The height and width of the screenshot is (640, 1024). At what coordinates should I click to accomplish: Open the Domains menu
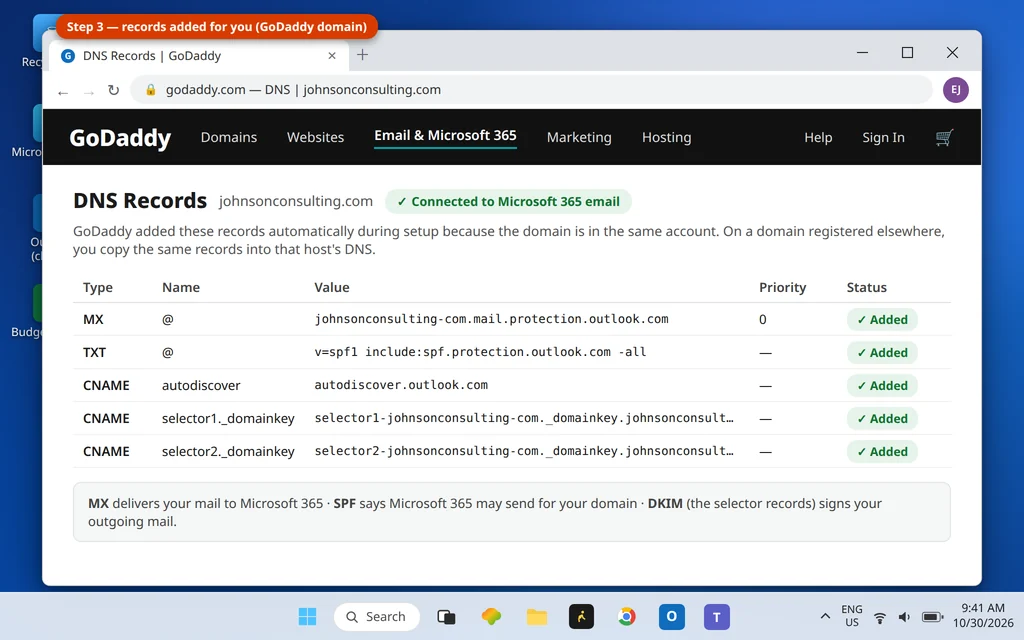click(229, 137)
